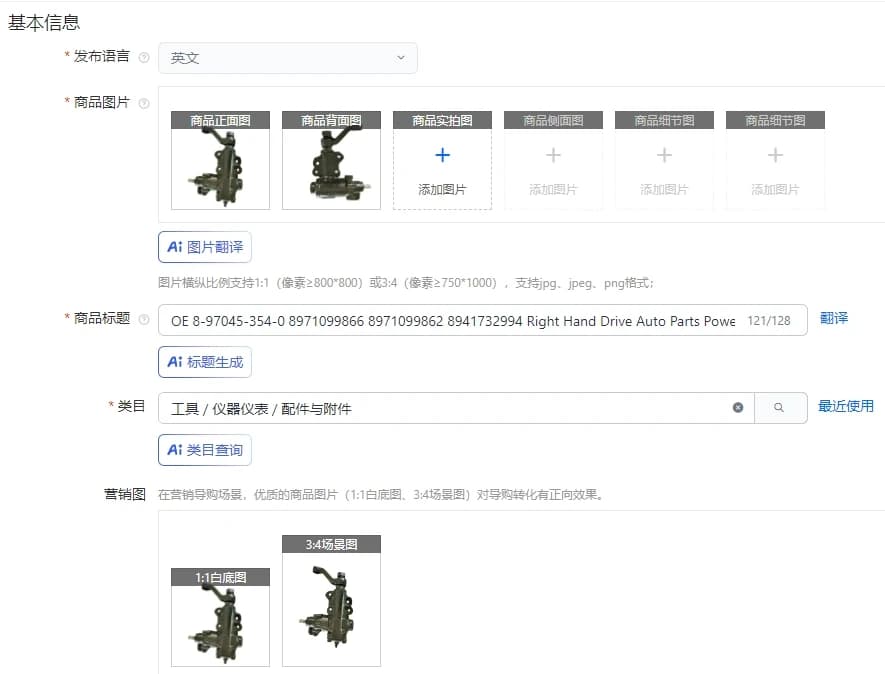Image resolution: width=885 pixels, height=674 pixels.
Task: Click the image ratio hint text 图片横纵比例支持1:1
Action: coord(406,283)
